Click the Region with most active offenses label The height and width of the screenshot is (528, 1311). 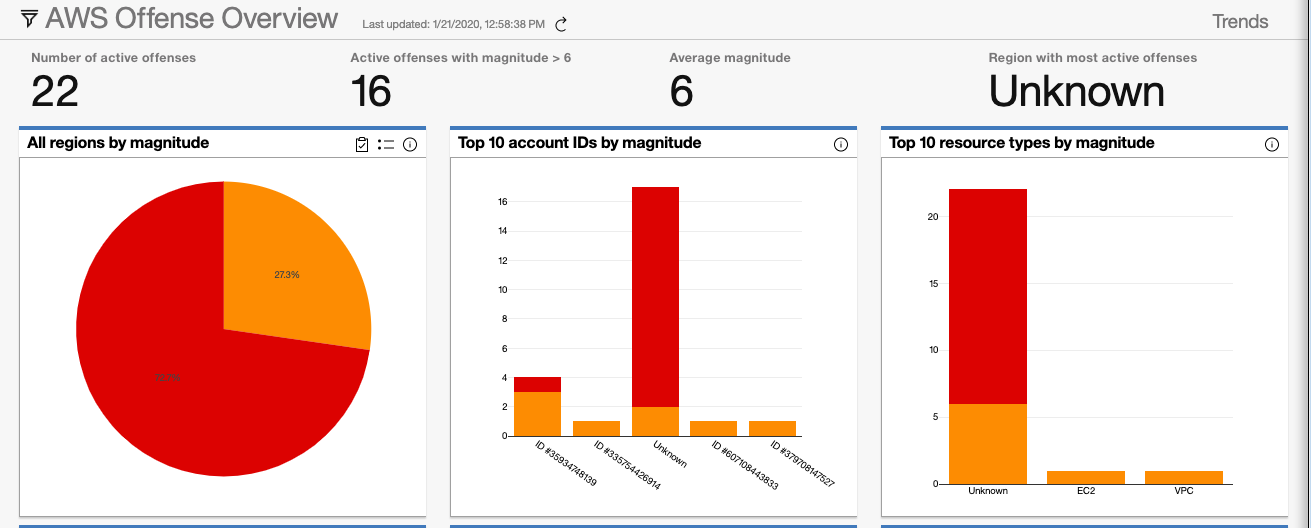[x=1093, y=58]
